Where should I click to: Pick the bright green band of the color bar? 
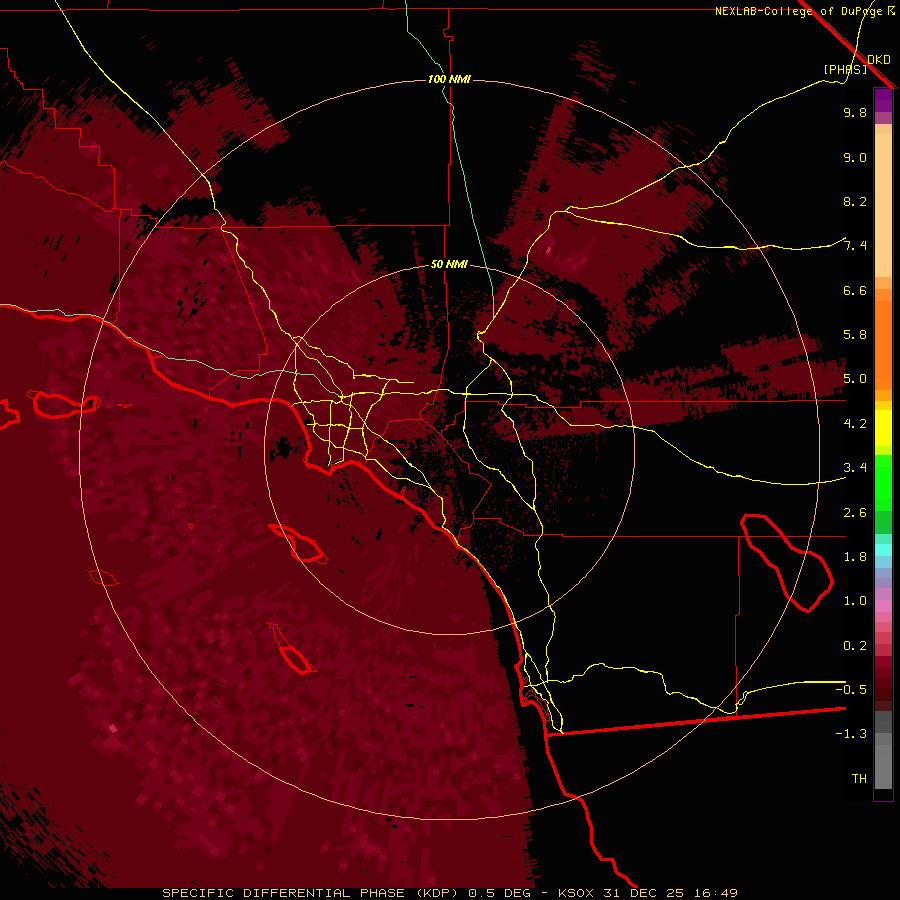(883, 482)
